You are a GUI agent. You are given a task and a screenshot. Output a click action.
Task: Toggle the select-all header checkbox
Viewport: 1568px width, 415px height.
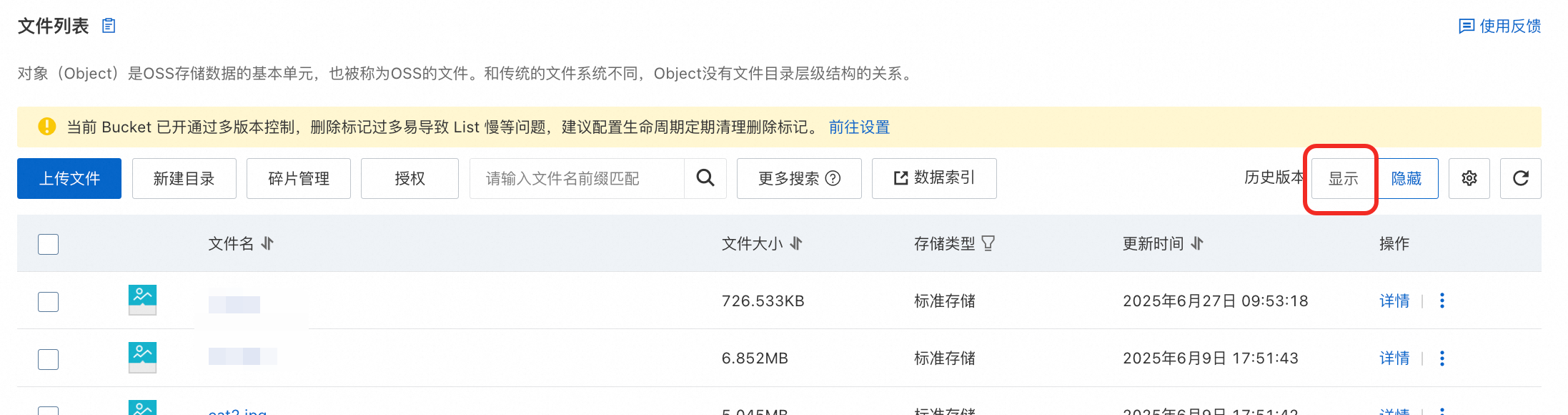(48, 244)
